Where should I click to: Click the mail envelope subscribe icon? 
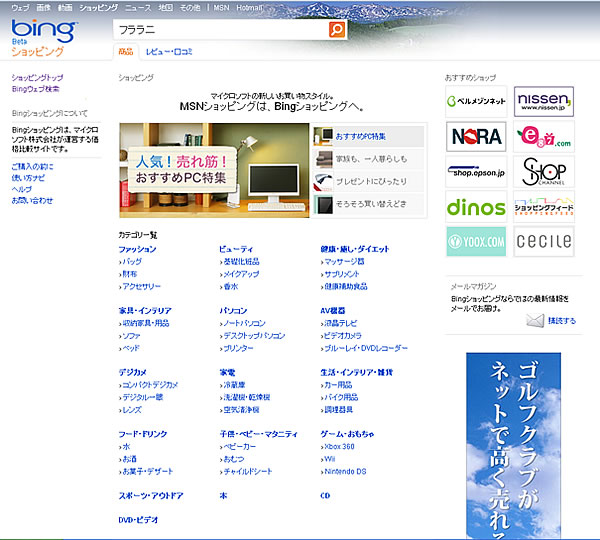click(x=535, y=320)
